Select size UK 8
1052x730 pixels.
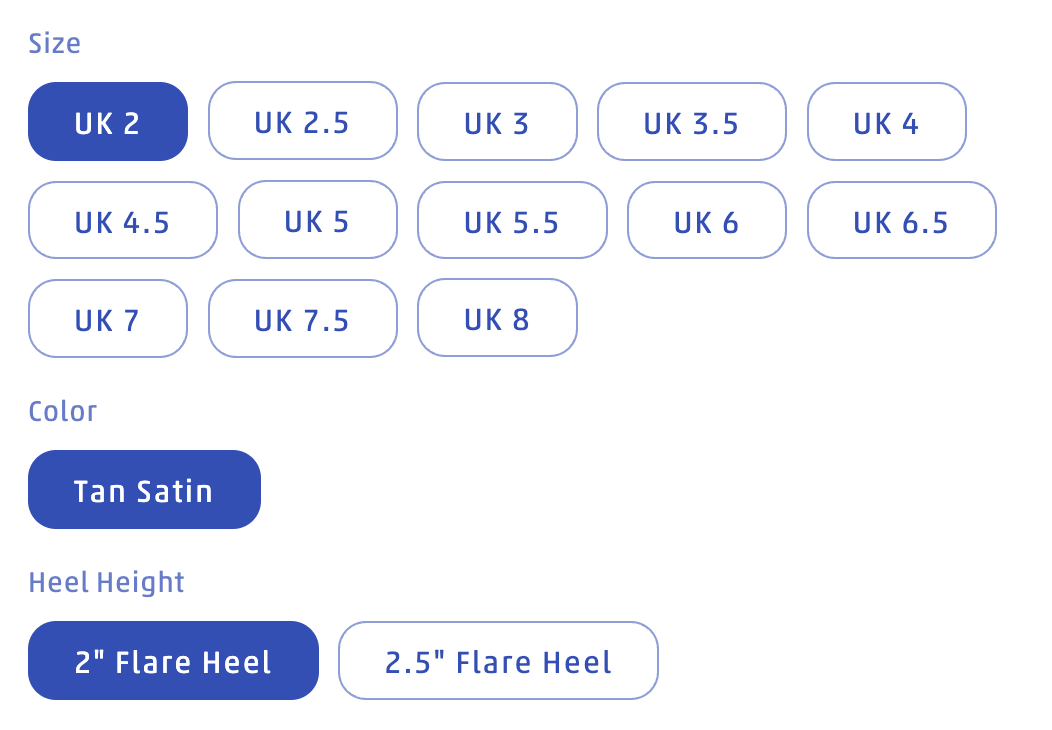click(497, 319)
